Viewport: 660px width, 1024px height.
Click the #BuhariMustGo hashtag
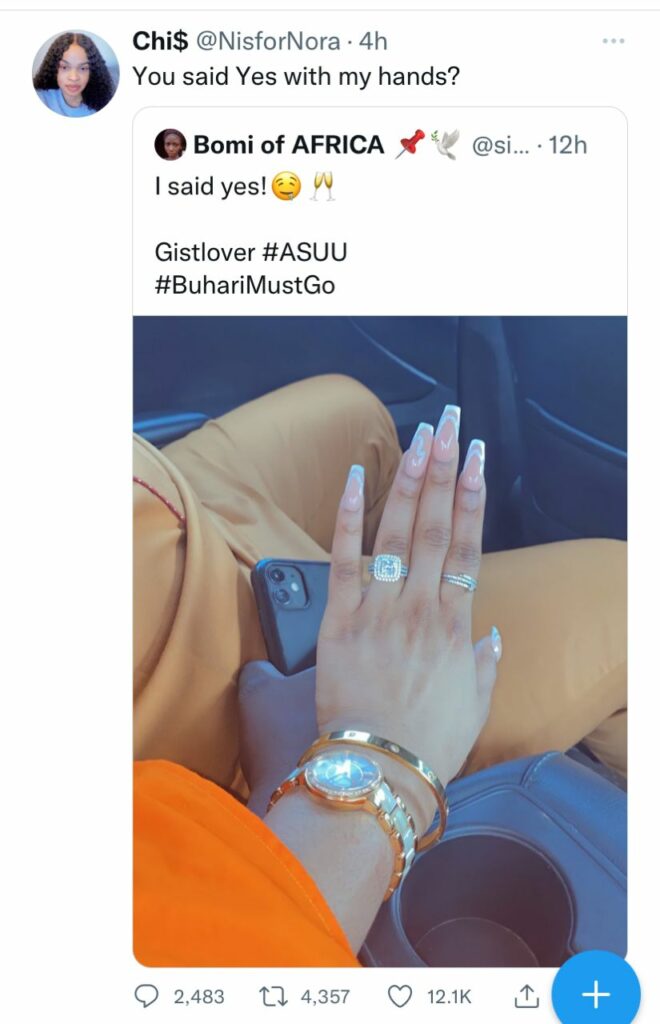(x=245, y=285)
